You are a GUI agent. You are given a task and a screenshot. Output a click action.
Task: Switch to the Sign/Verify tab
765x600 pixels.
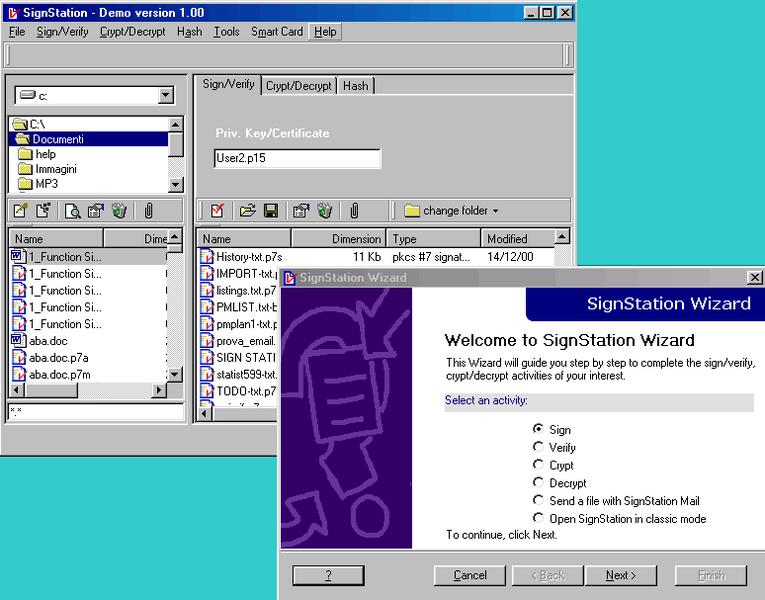pos(228,84)
